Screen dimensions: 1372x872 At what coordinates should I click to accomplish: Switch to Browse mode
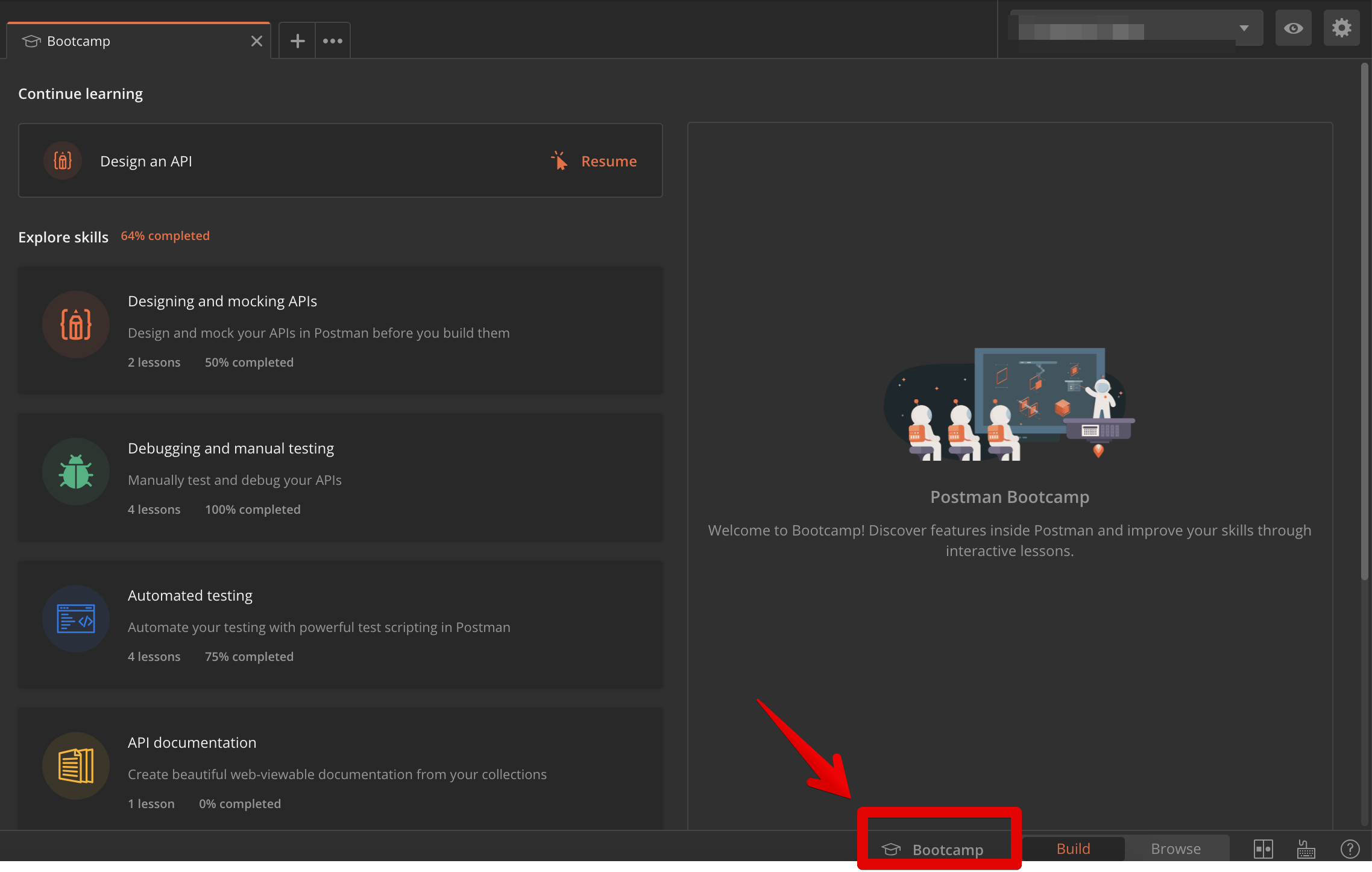coord(1175,849)
